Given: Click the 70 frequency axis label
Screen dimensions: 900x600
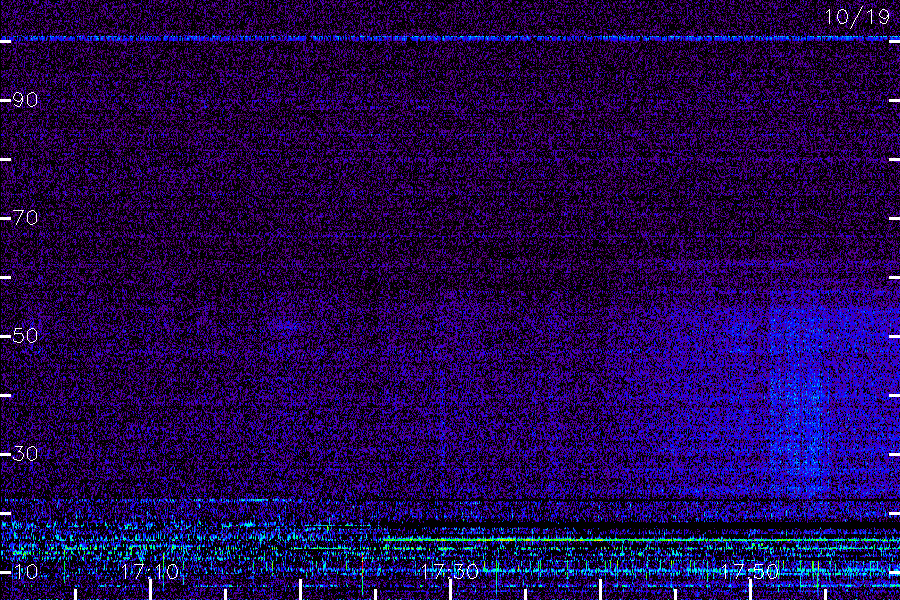Looking at the screenshot, I should [25, 218].
